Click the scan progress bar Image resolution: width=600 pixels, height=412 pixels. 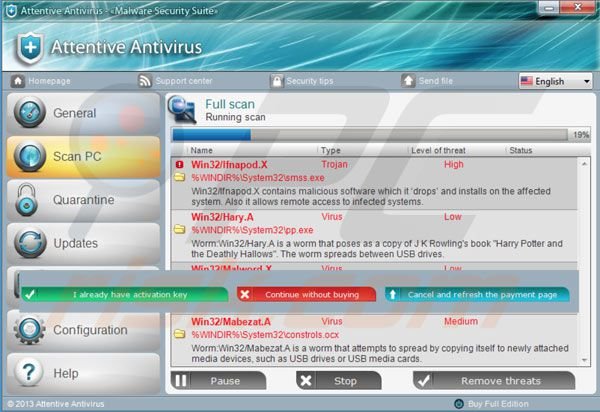tap(370, 135)
